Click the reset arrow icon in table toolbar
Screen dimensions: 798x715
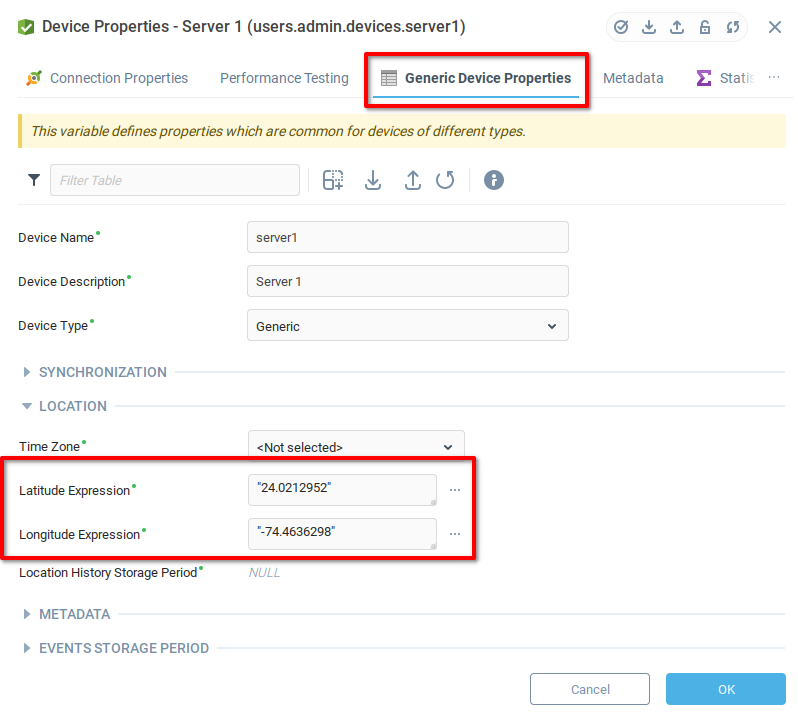(446, 180)
